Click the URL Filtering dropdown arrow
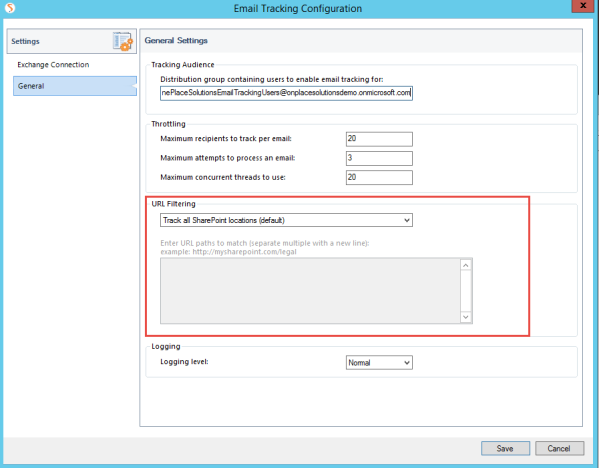 point(407,220)
